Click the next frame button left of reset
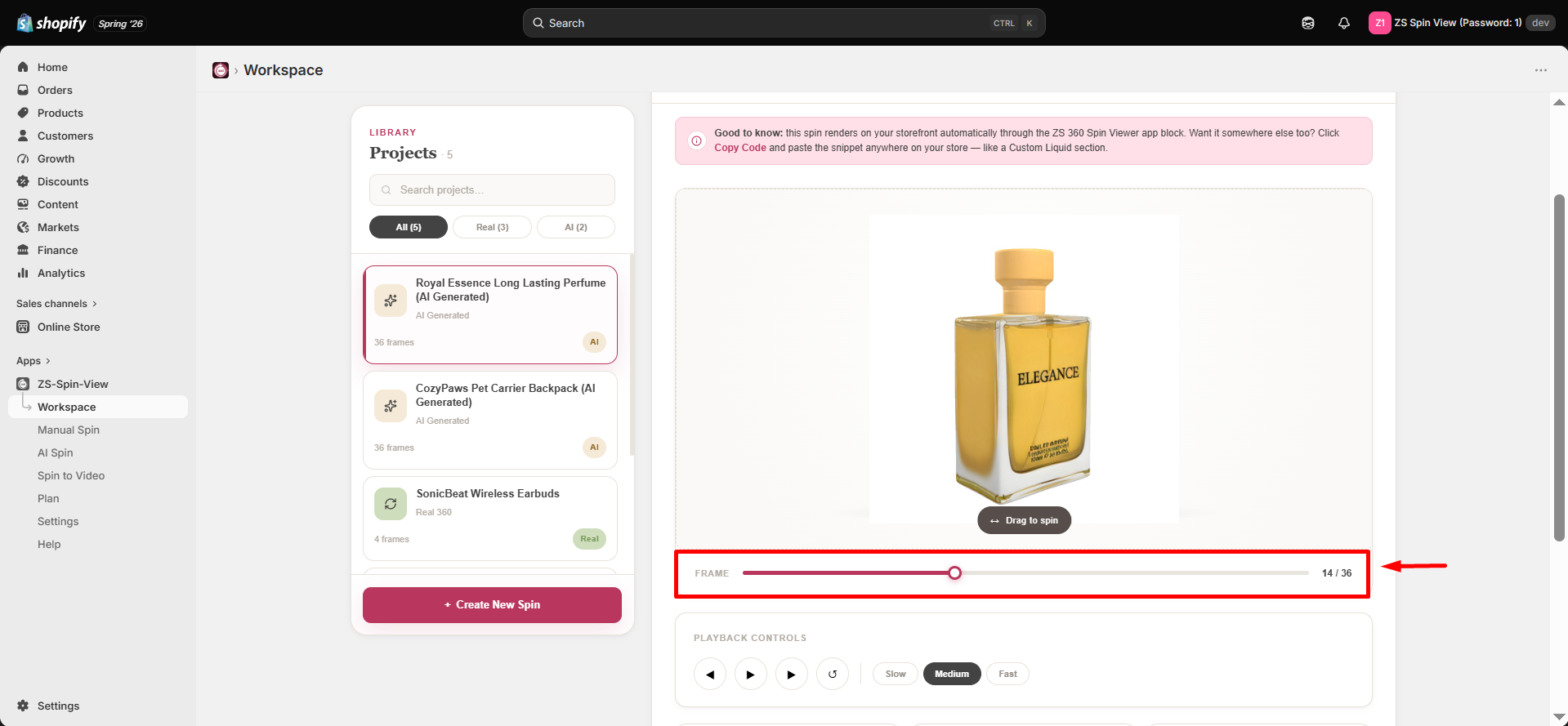This screenshot has width=1568, height=726. [x=792, y=674]
